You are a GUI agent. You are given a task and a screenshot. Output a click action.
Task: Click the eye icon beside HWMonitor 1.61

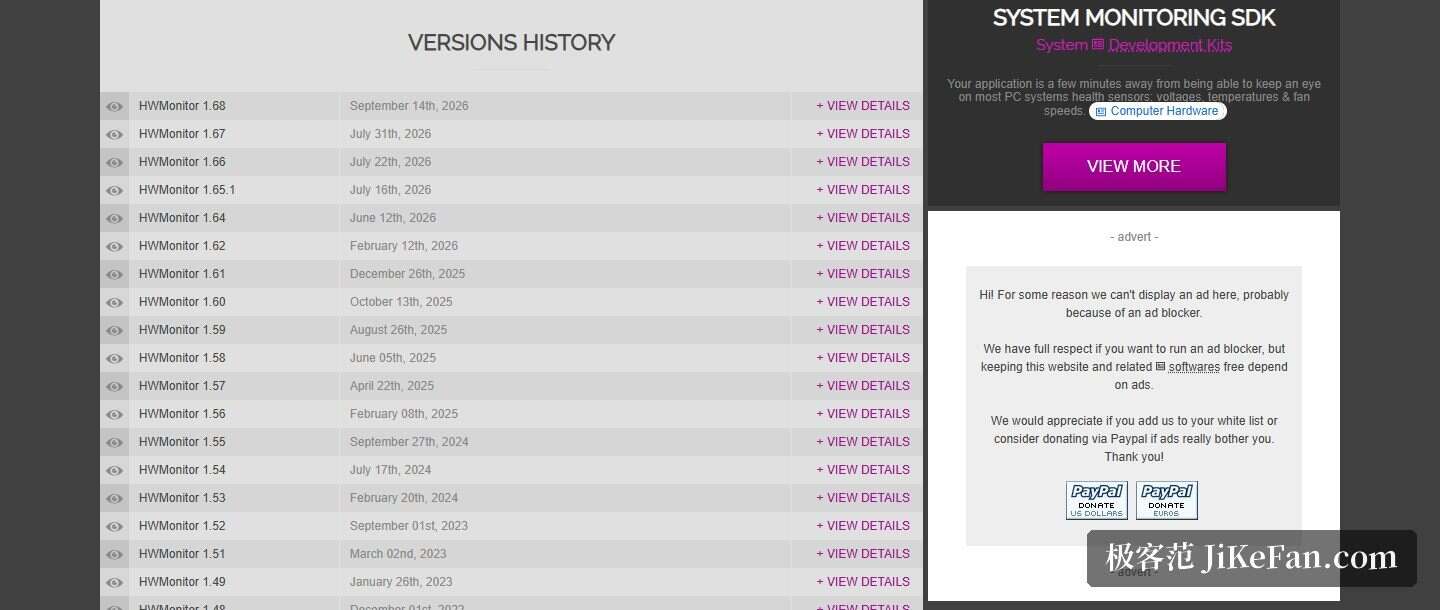tap(115, 274)
